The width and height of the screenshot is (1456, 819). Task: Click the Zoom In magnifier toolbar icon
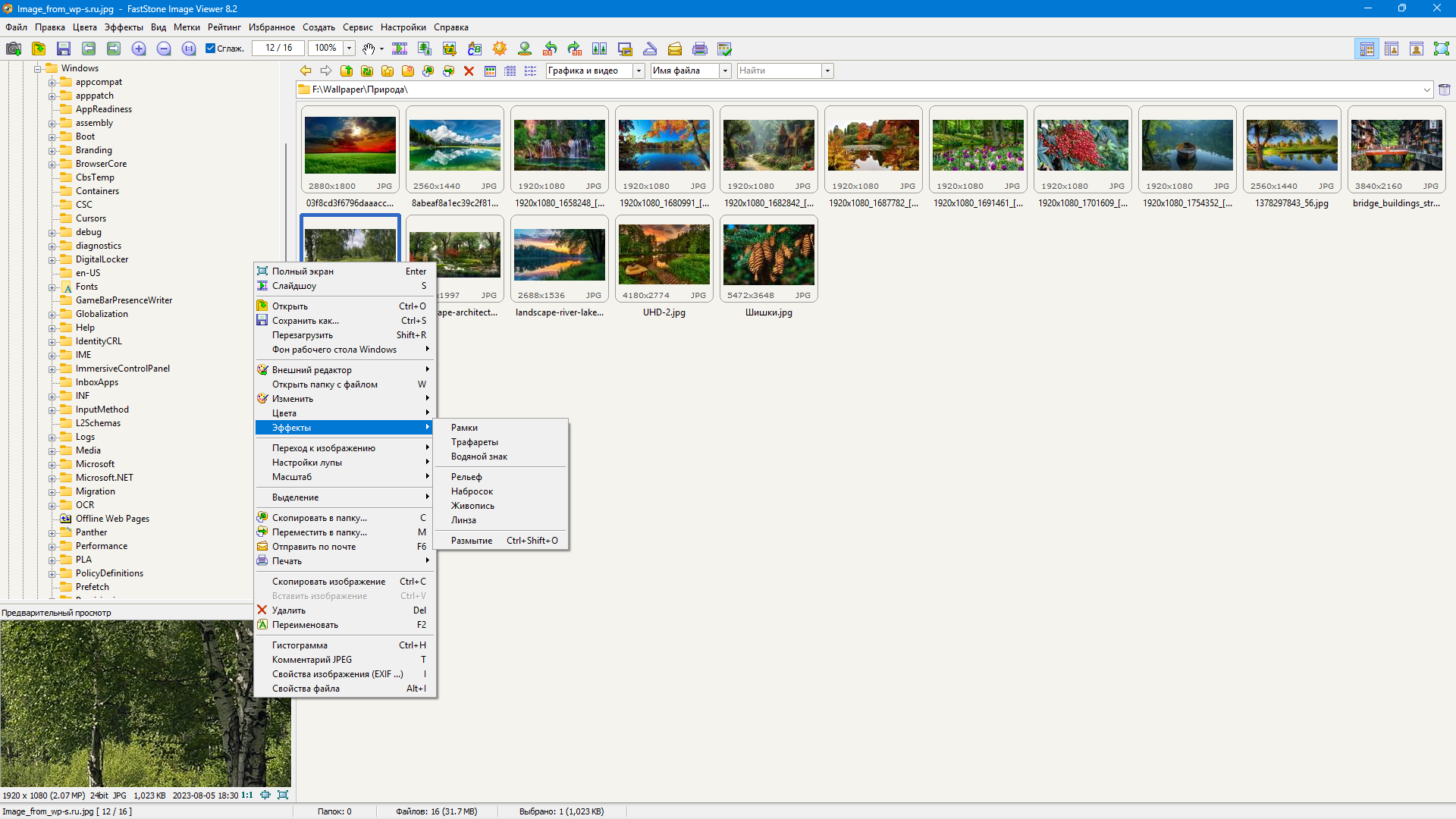pos(139,49)
